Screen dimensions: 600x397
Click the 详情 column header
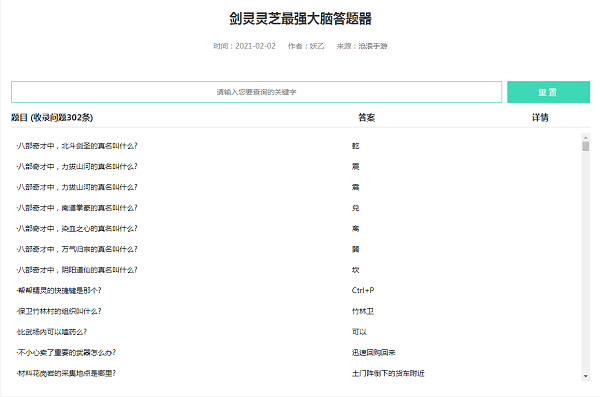click(x=540, y=118)
